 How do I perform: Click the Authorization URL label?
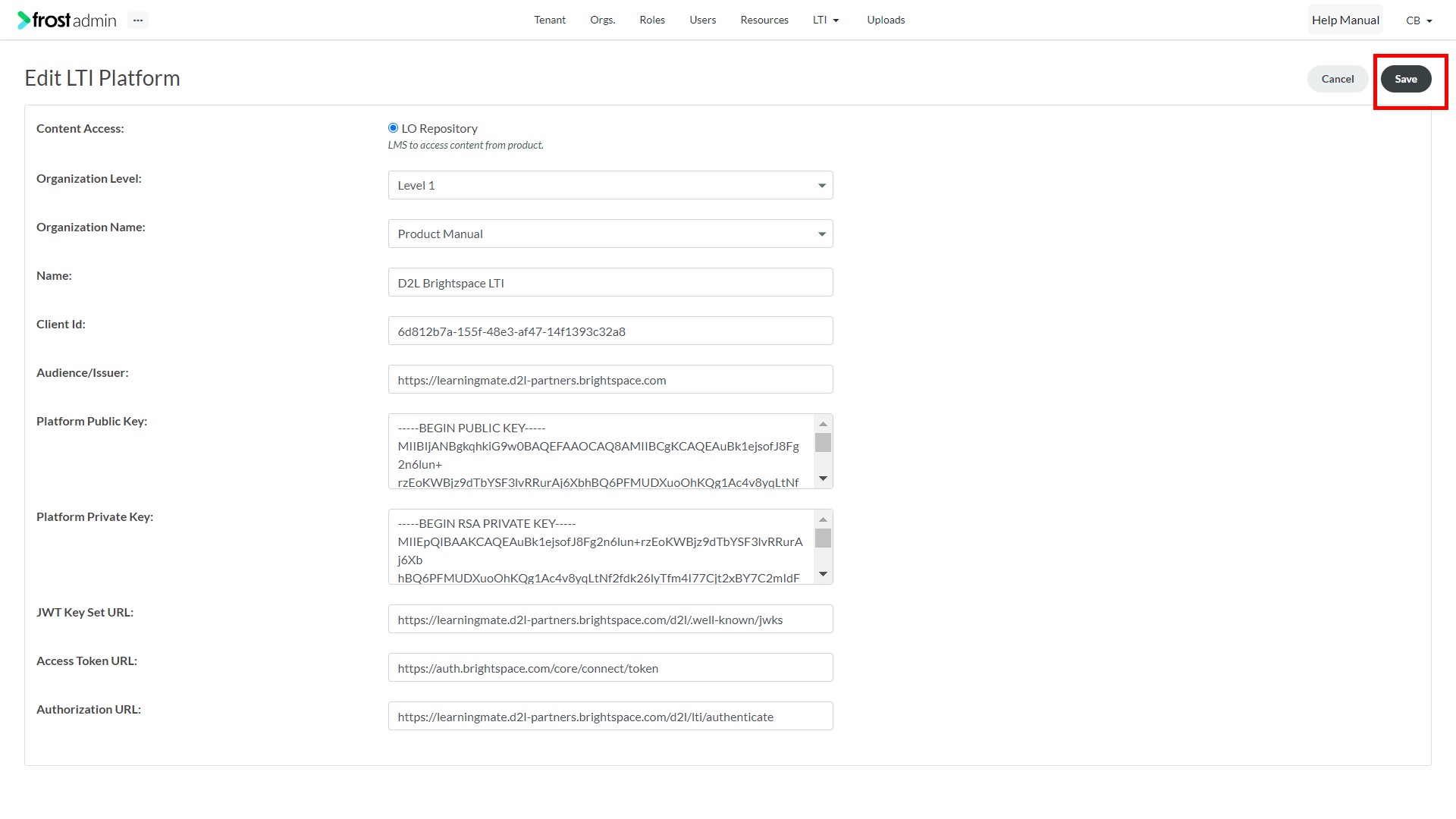[89, 709]
